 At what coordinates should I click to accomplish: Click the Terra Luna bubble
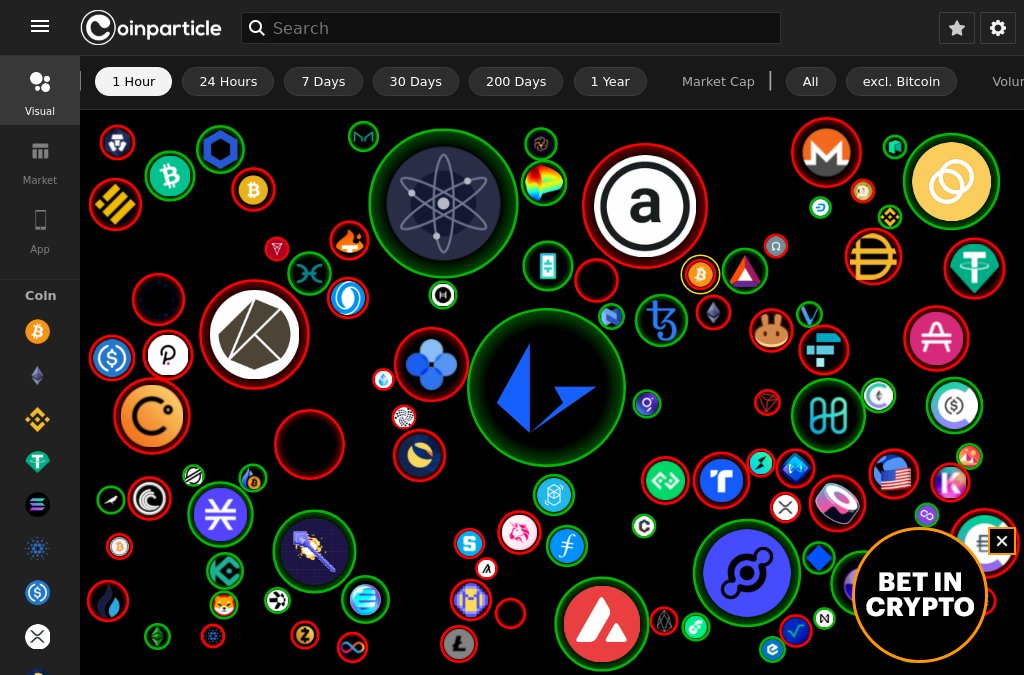pyautogui.click(x=419, y=455)
